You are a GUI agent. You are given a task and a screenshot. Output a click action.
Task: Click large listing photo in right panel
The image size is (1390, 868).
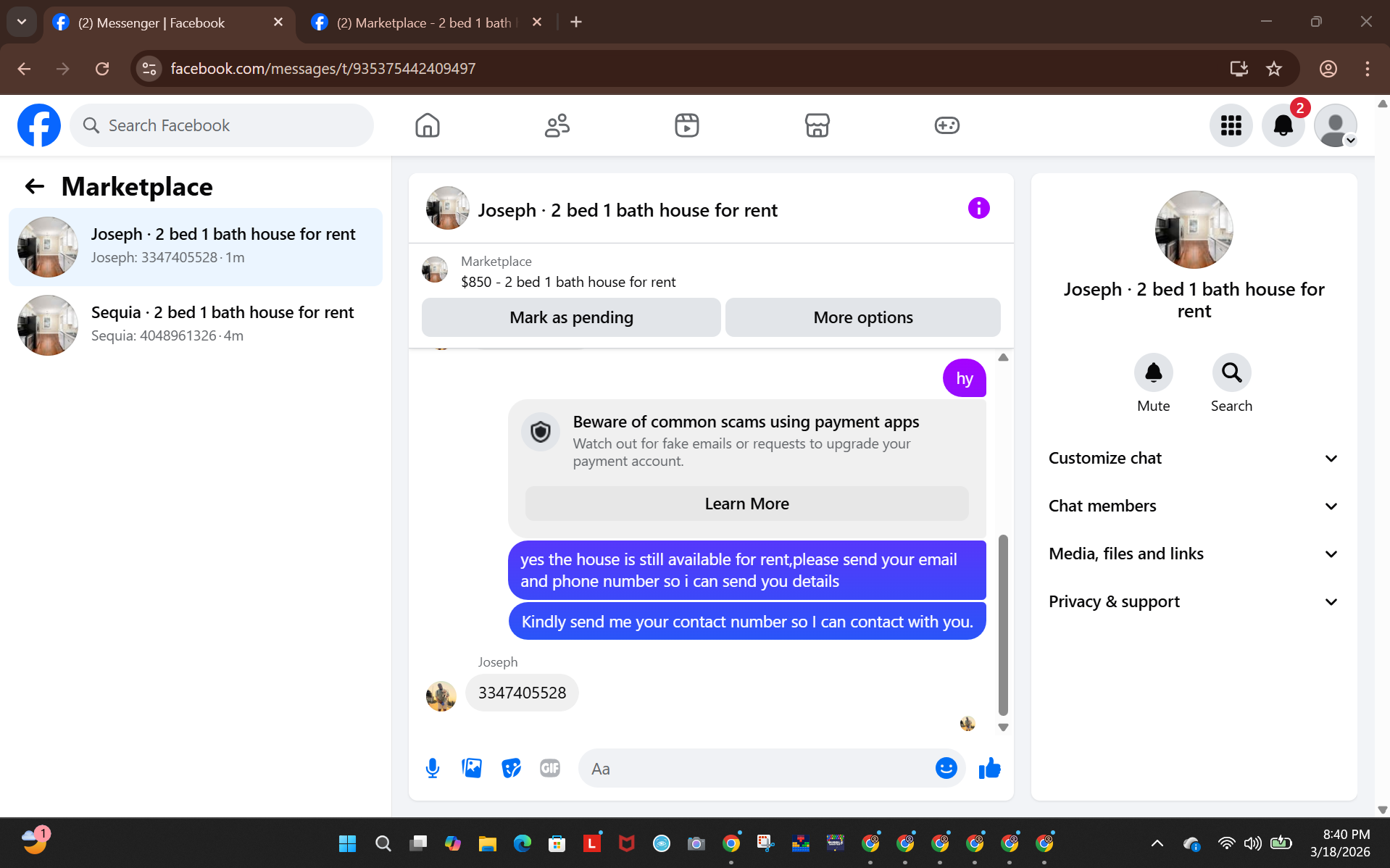coord(1194,230)
